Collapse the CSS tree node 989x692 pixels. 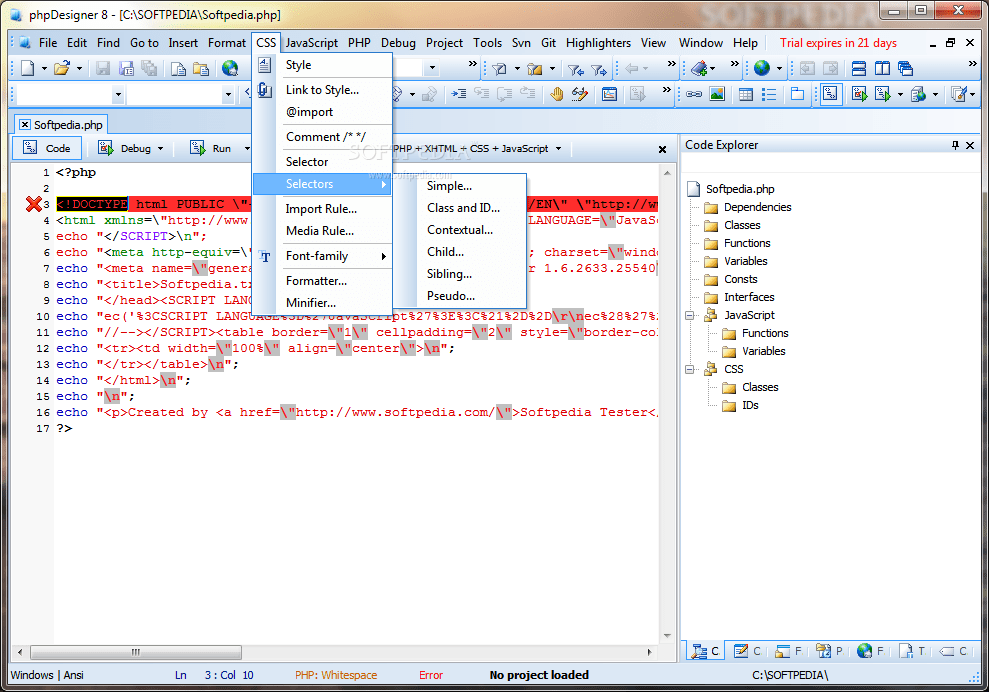click(x=689, y=369)
